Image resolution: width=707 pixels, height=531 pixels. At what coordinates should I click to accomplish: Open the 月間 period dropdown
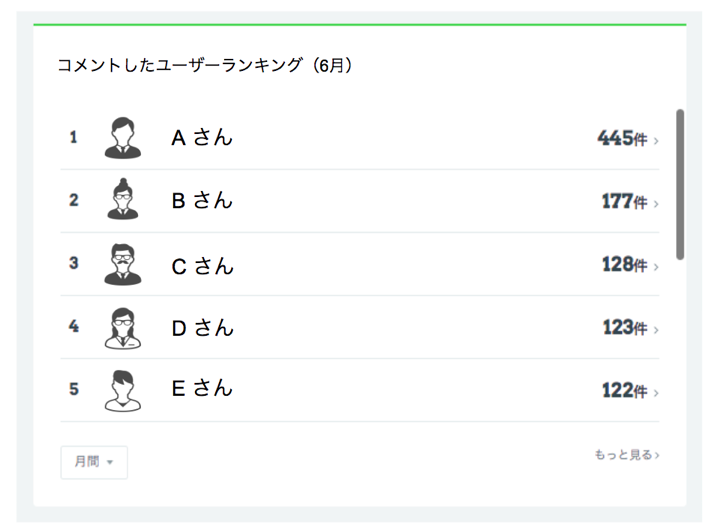click(94, 462)
